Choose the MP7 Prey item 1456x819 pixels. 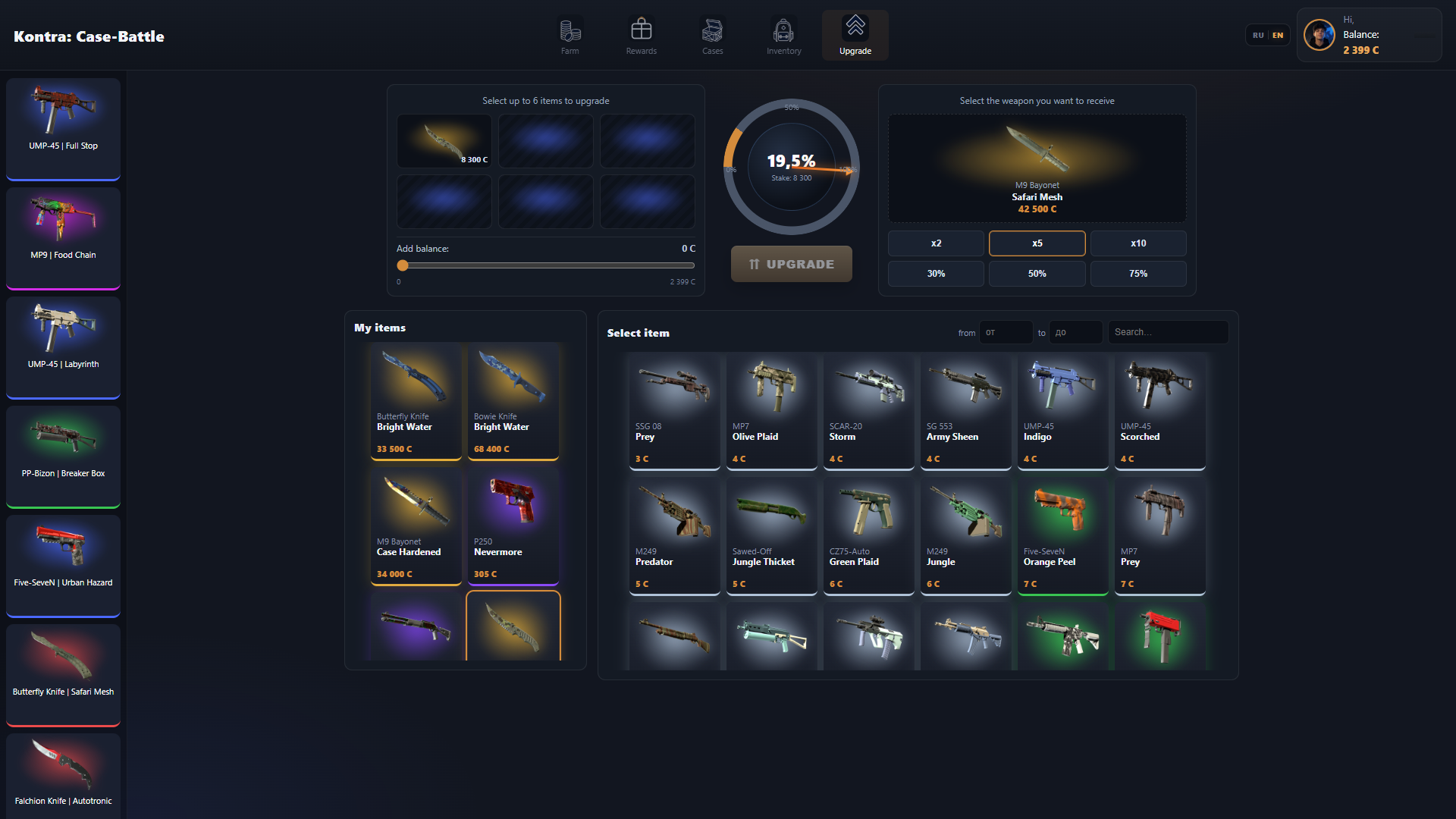(x=1160, y=537)
